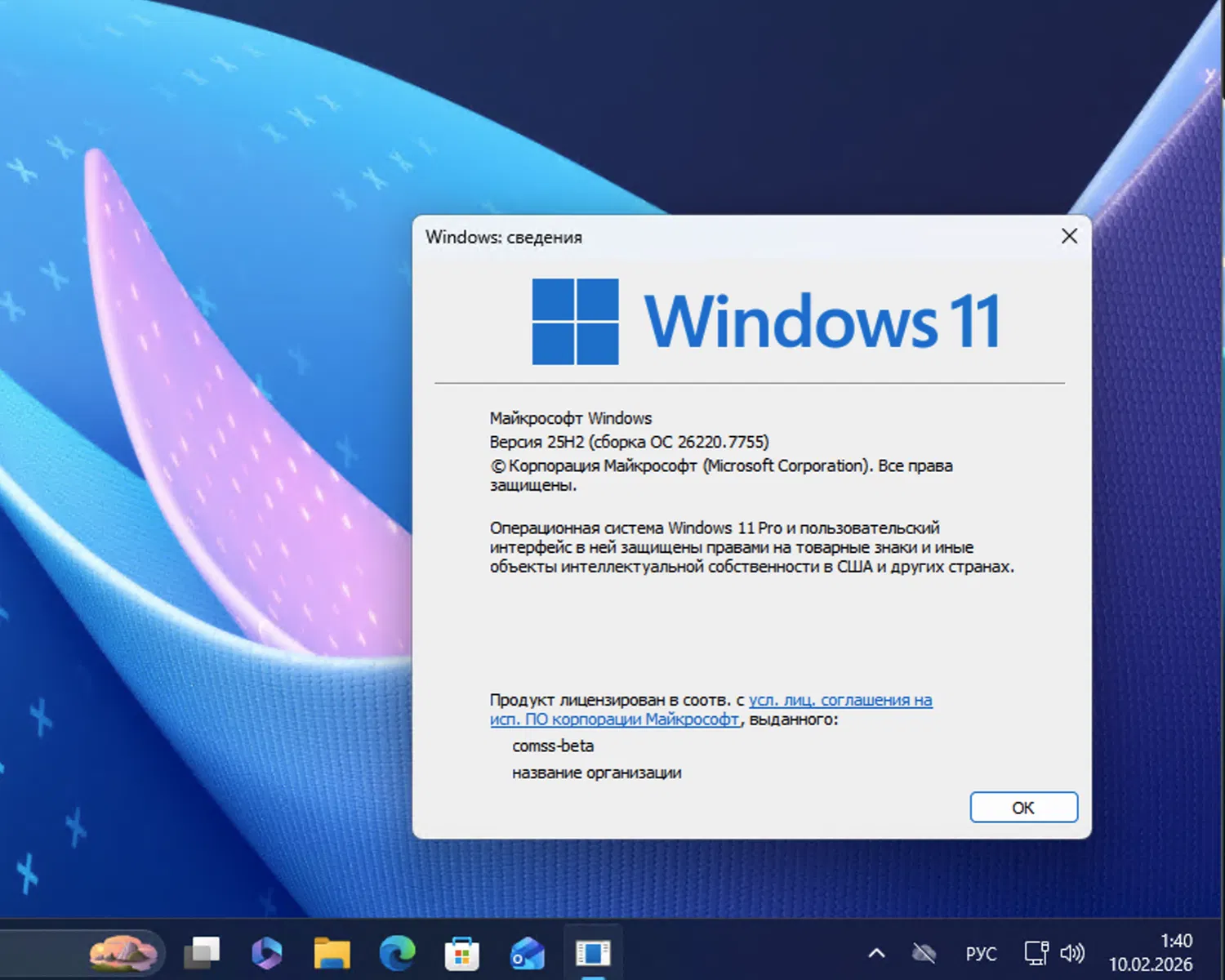Open the volume control in system tray
Screen dimensions: 1225x980
(1071, 953)
